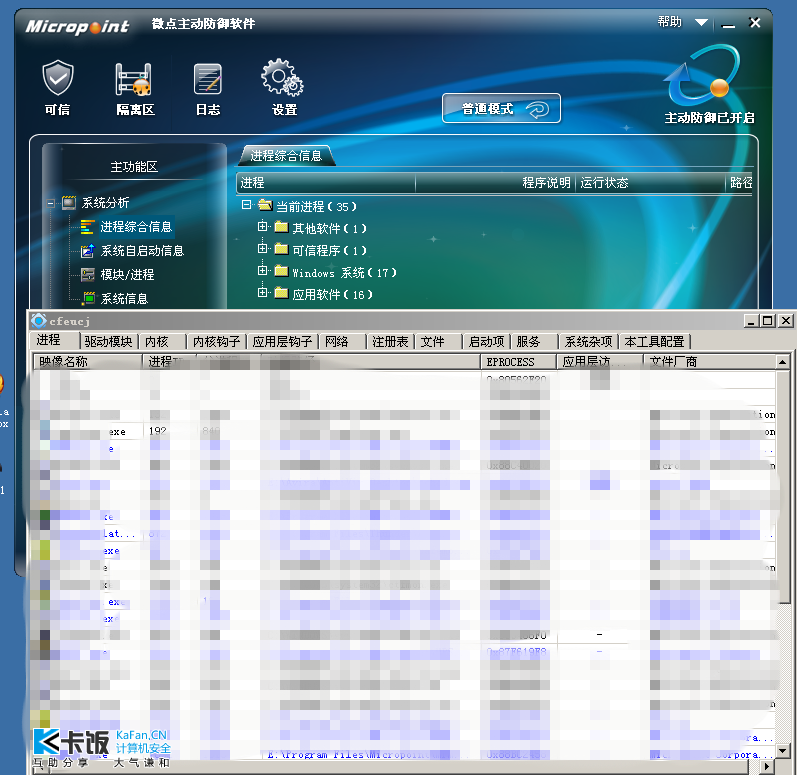Screen dimensions: 797x775
Task: Click the cfeucj window title icon
Action: click(x=39, y=321)
